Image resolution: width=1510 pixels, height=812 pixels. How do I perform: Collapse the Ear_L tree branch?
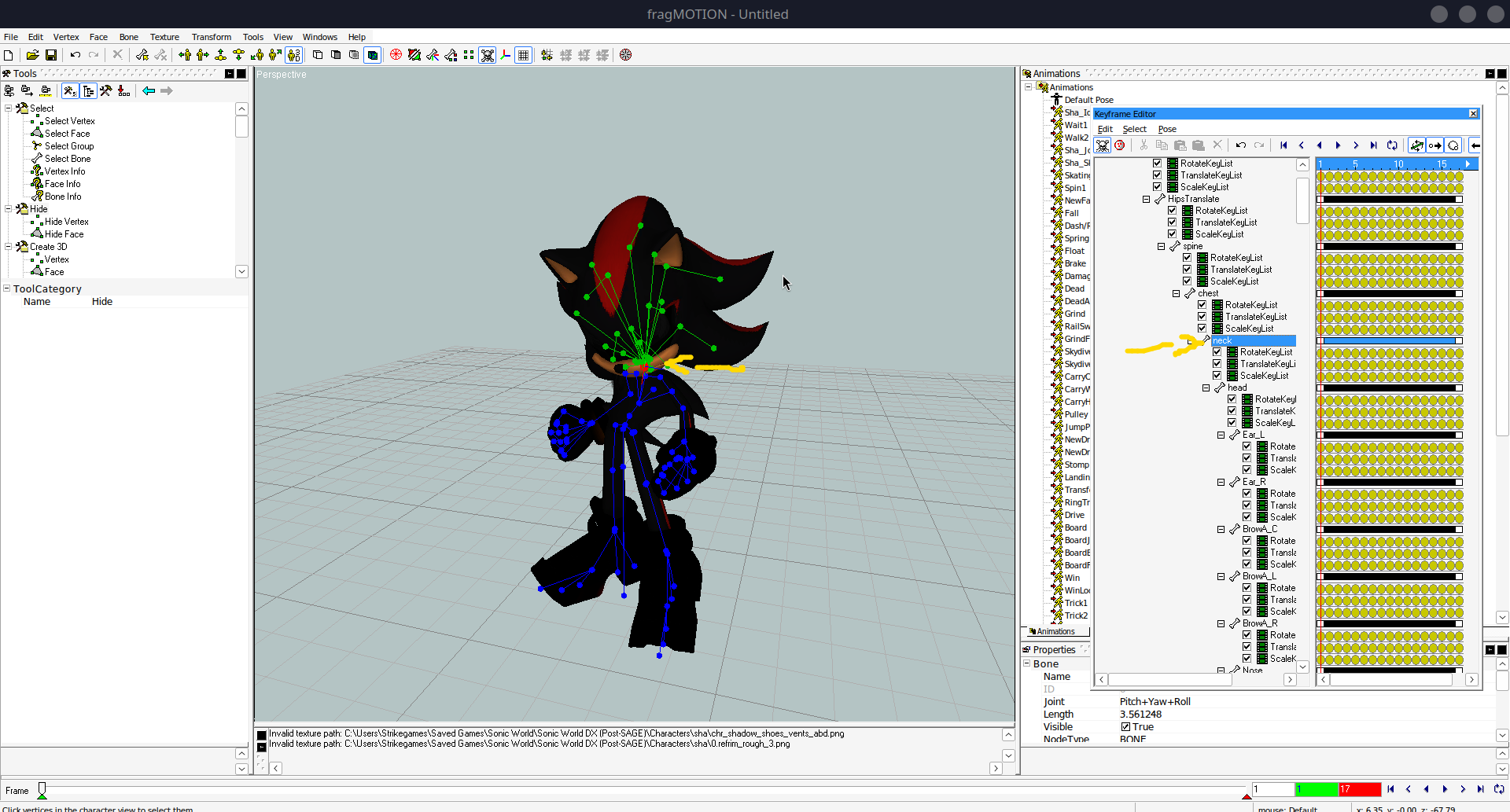pyautogui.click(x=1220, y=435)
